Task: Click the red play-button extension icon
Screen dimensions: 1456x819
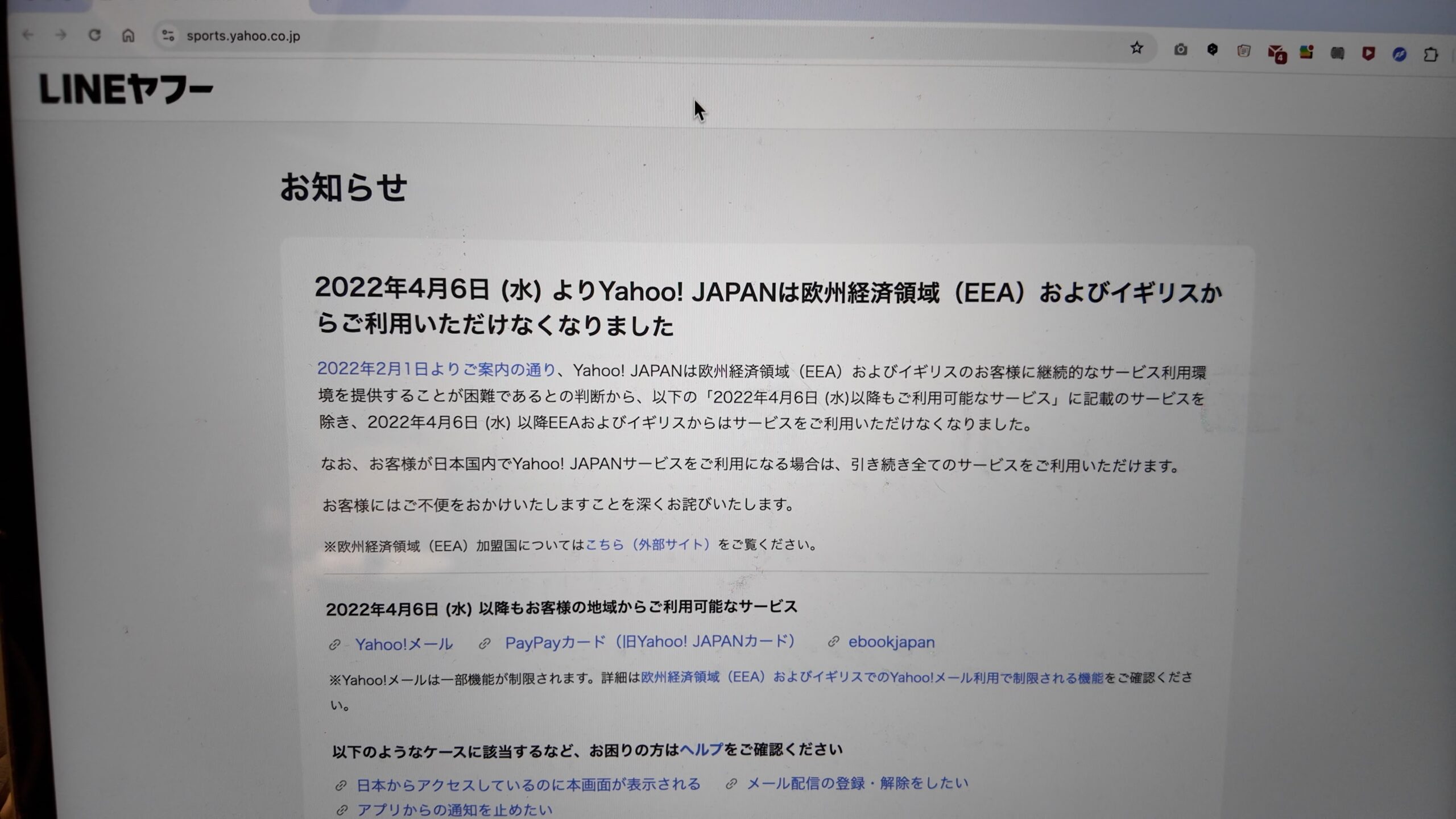Action: (1368, 53)
